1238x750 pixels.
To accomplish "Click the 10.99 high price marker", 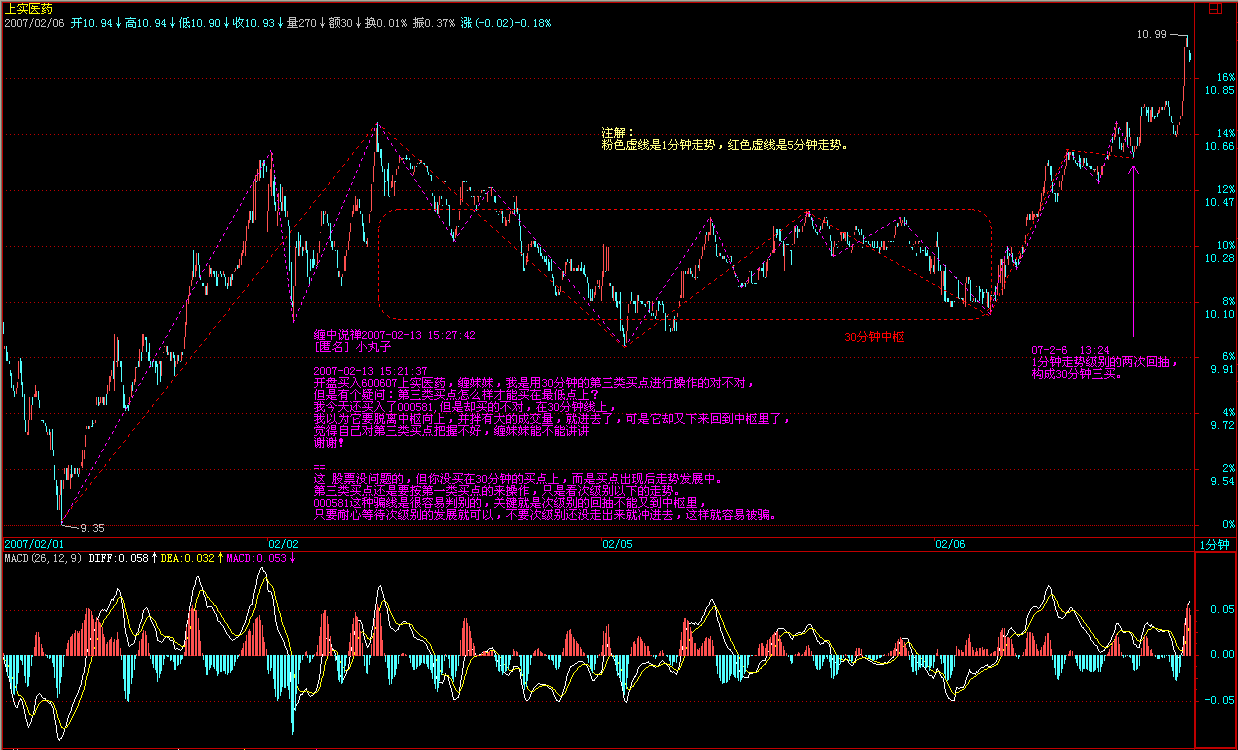I will [1151, 35].
